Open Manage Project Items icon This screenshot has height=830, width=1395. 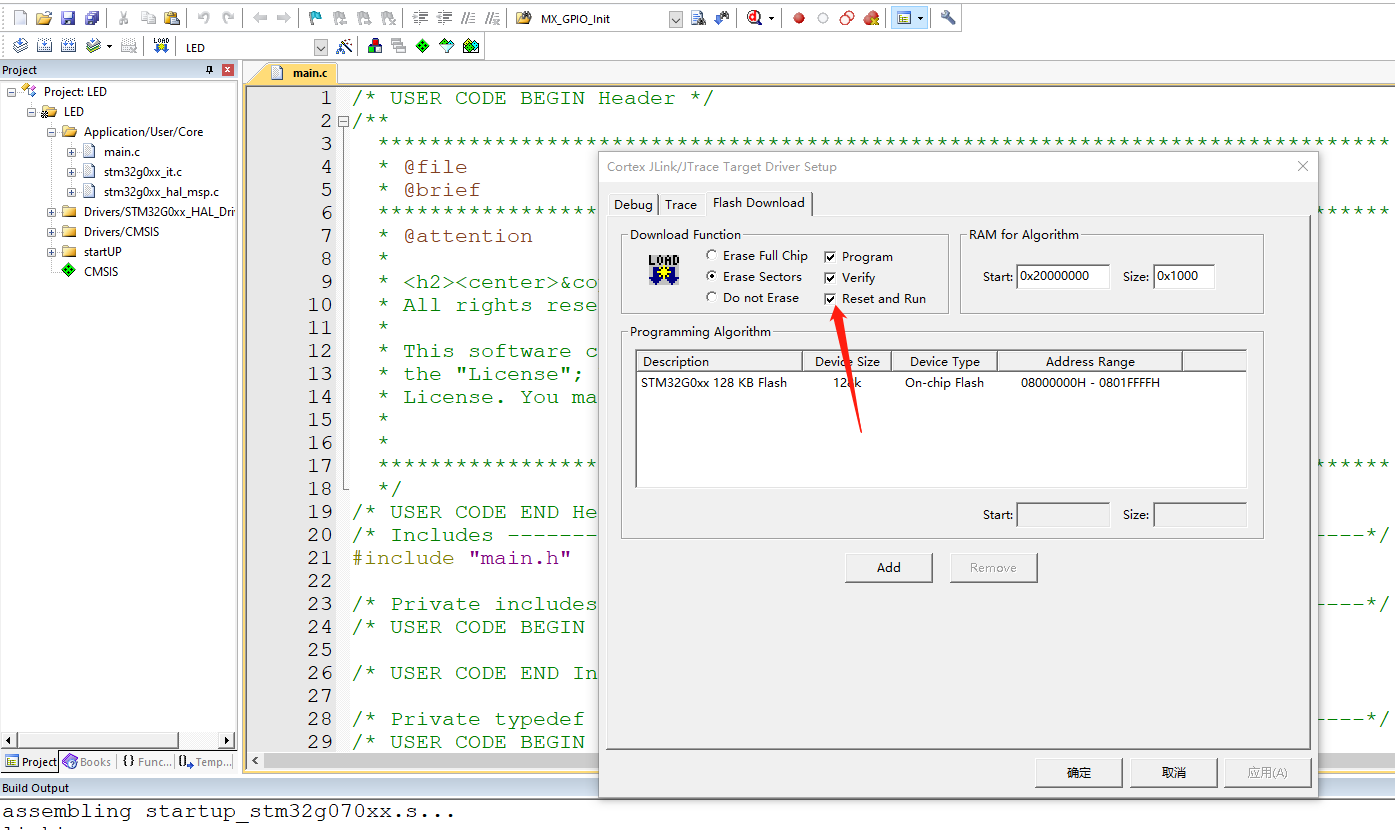click(x=374, y=46)
